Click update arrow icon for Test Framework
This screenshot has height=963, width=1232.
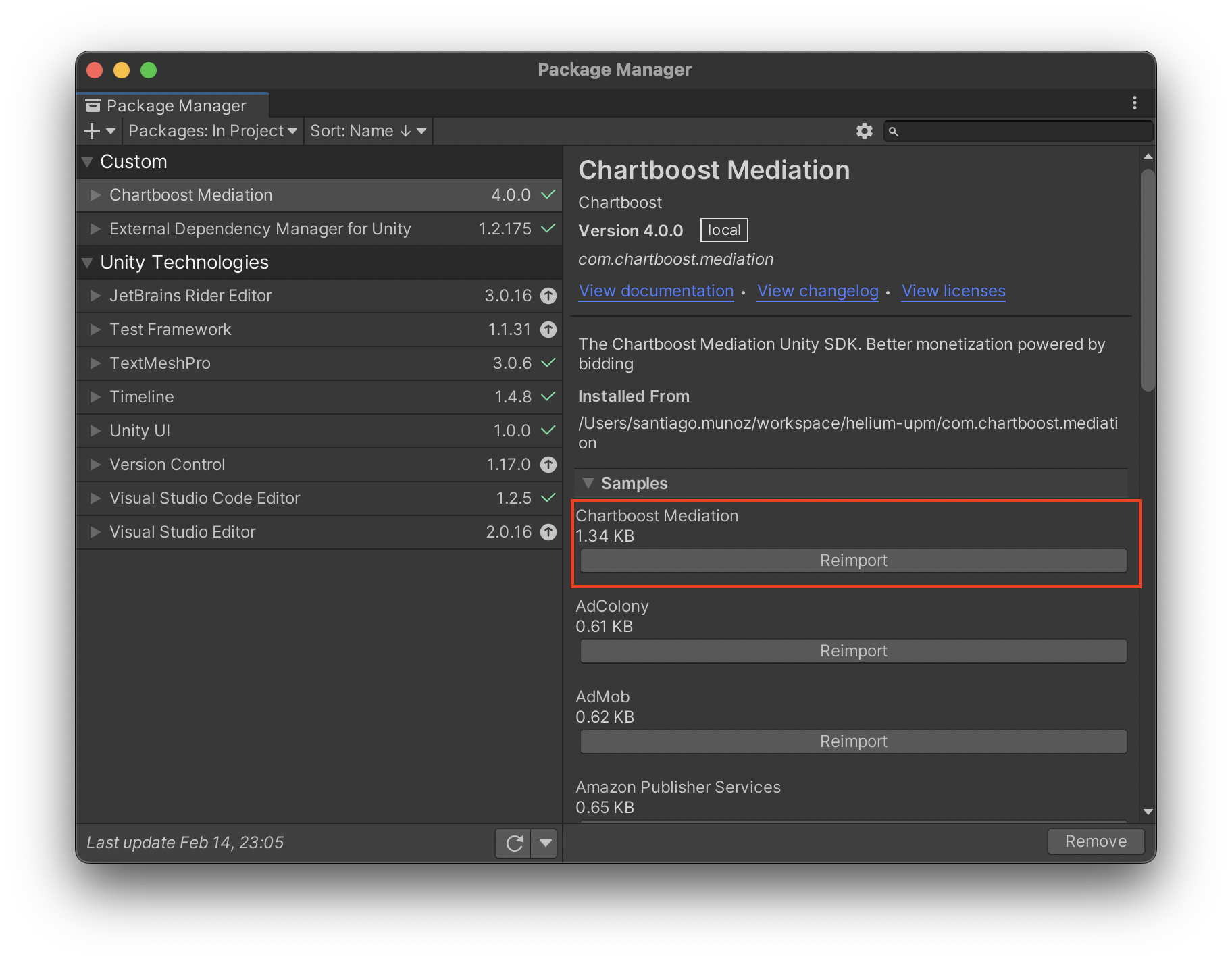[548, 330]
